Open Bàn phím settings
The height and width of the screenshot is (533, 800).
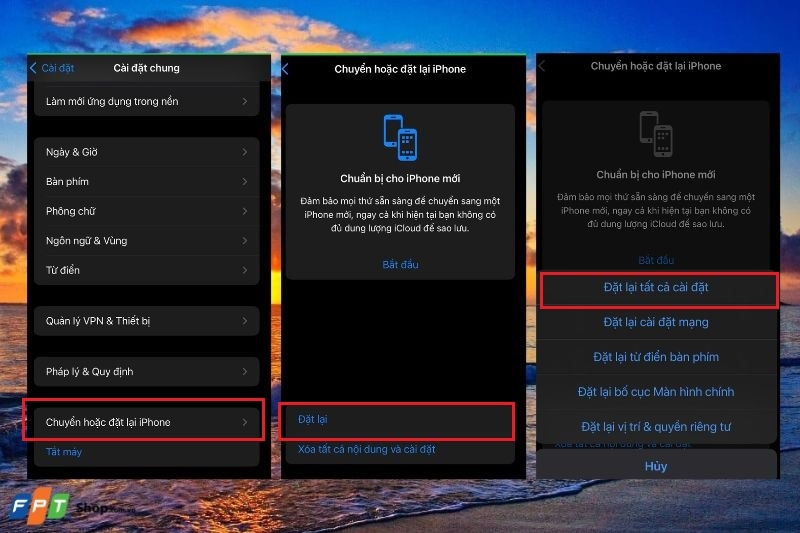click(146, 182)
